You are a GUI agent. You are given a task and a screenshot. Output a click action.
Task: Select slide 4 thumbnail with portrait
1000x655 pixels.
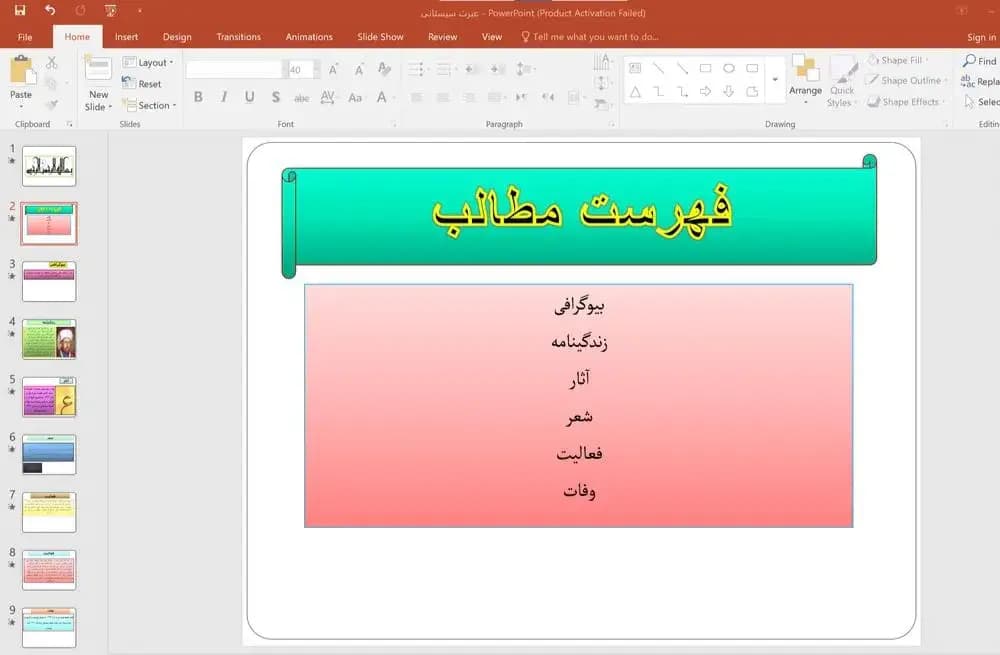[49, 339]
